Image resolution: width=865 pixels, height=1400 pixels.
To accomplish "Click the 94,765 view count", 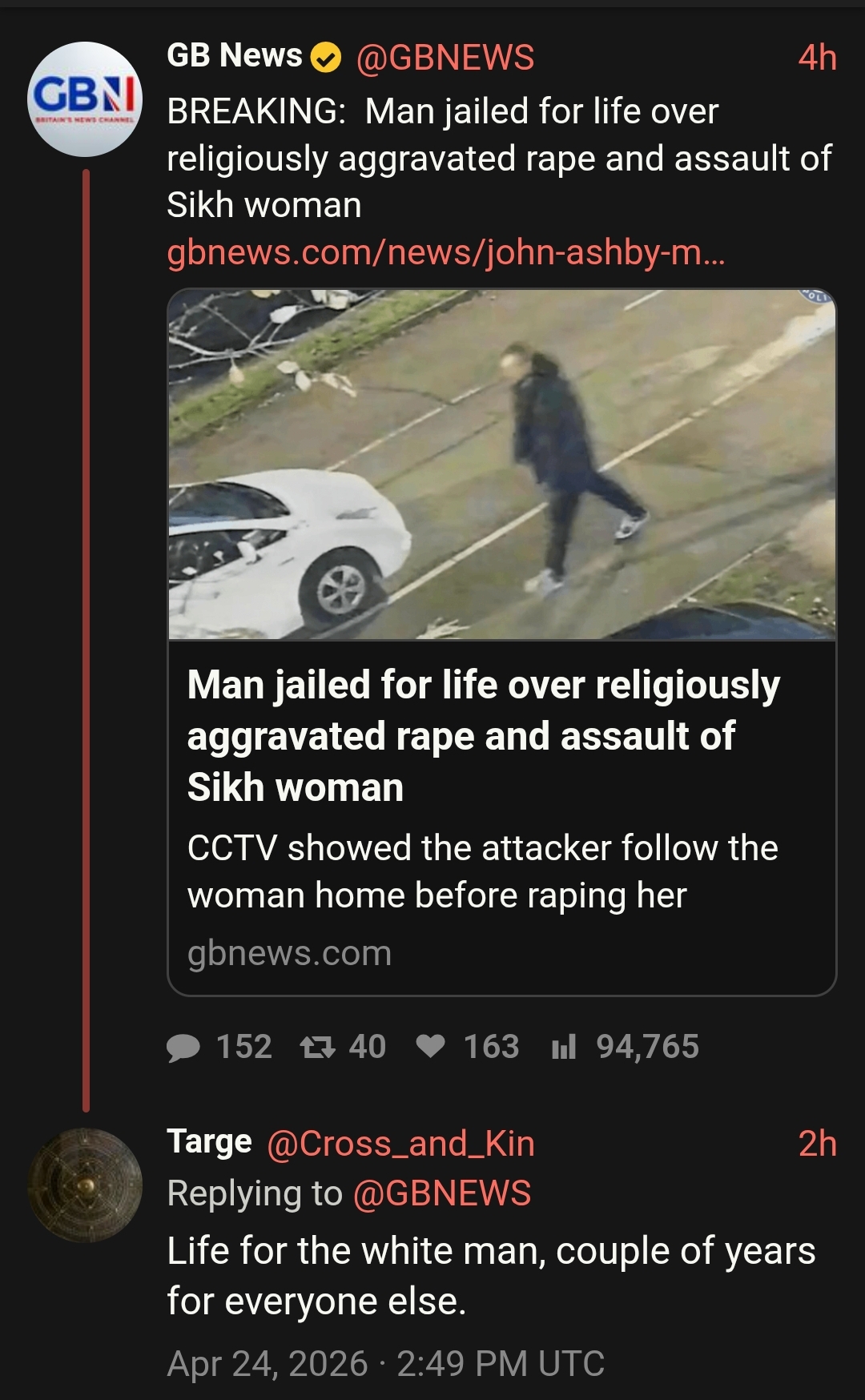I will point(647,1047).
